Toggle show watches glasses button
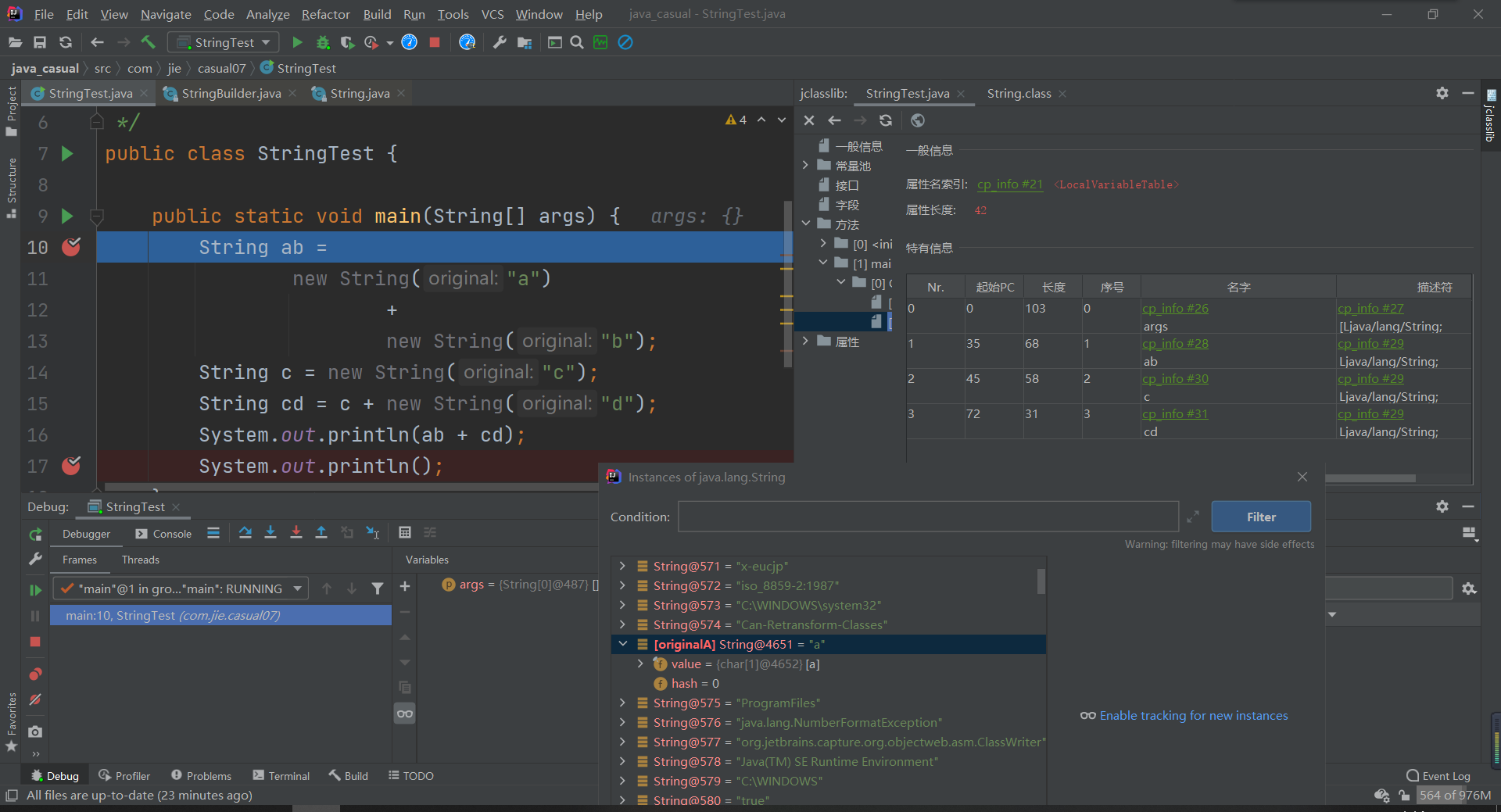The height and width of the screenshot is (812, 1501). click(x=405, y=714)
